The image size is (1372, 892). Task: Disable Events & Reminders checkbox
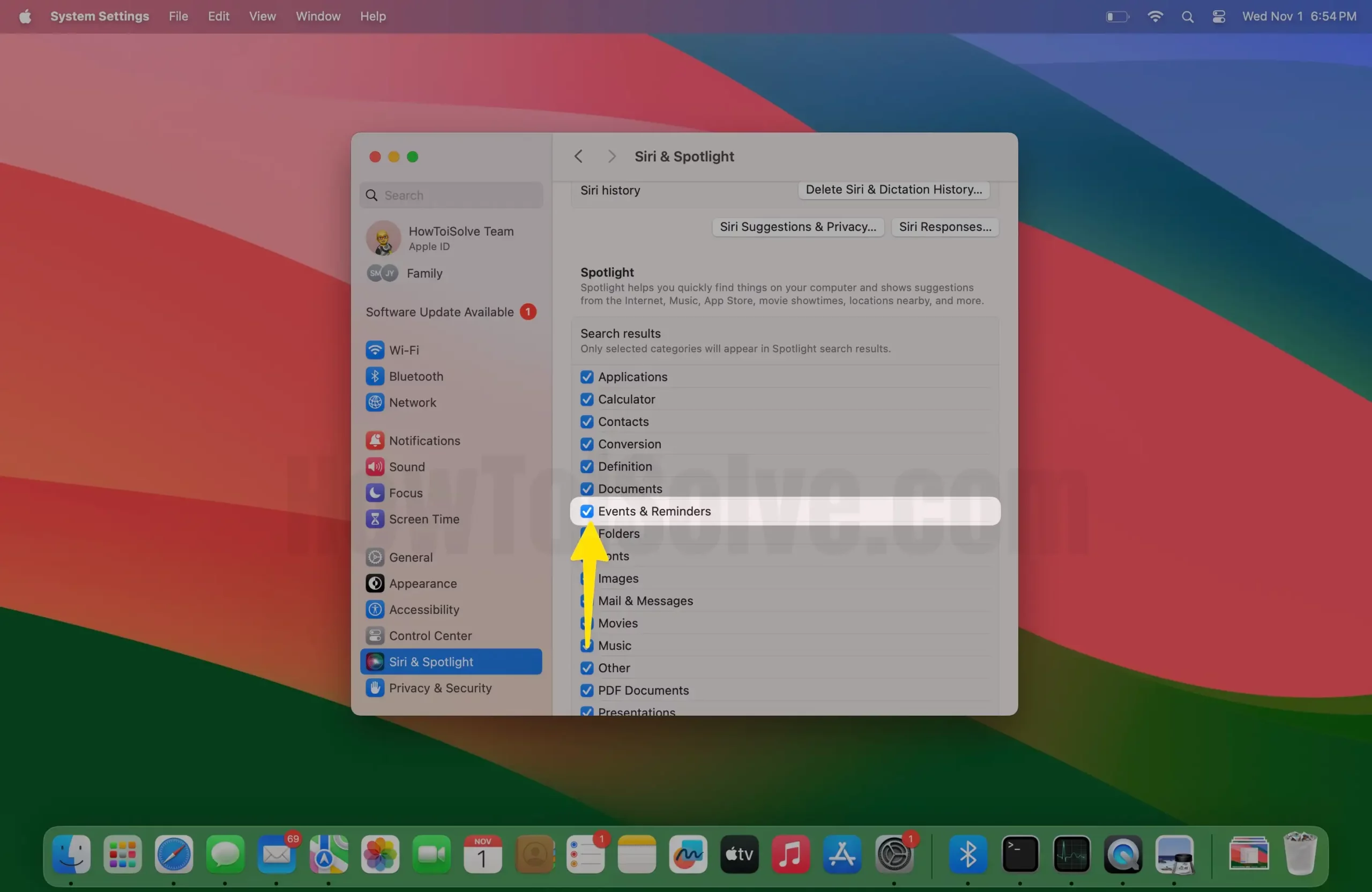(587, 511)
